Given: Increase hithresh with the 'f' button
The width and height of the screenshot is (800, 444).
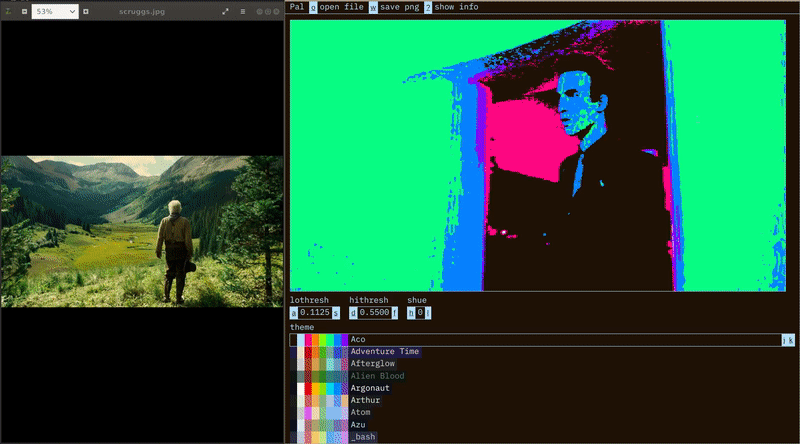Looking at the screenshot, I should [394, 313].
